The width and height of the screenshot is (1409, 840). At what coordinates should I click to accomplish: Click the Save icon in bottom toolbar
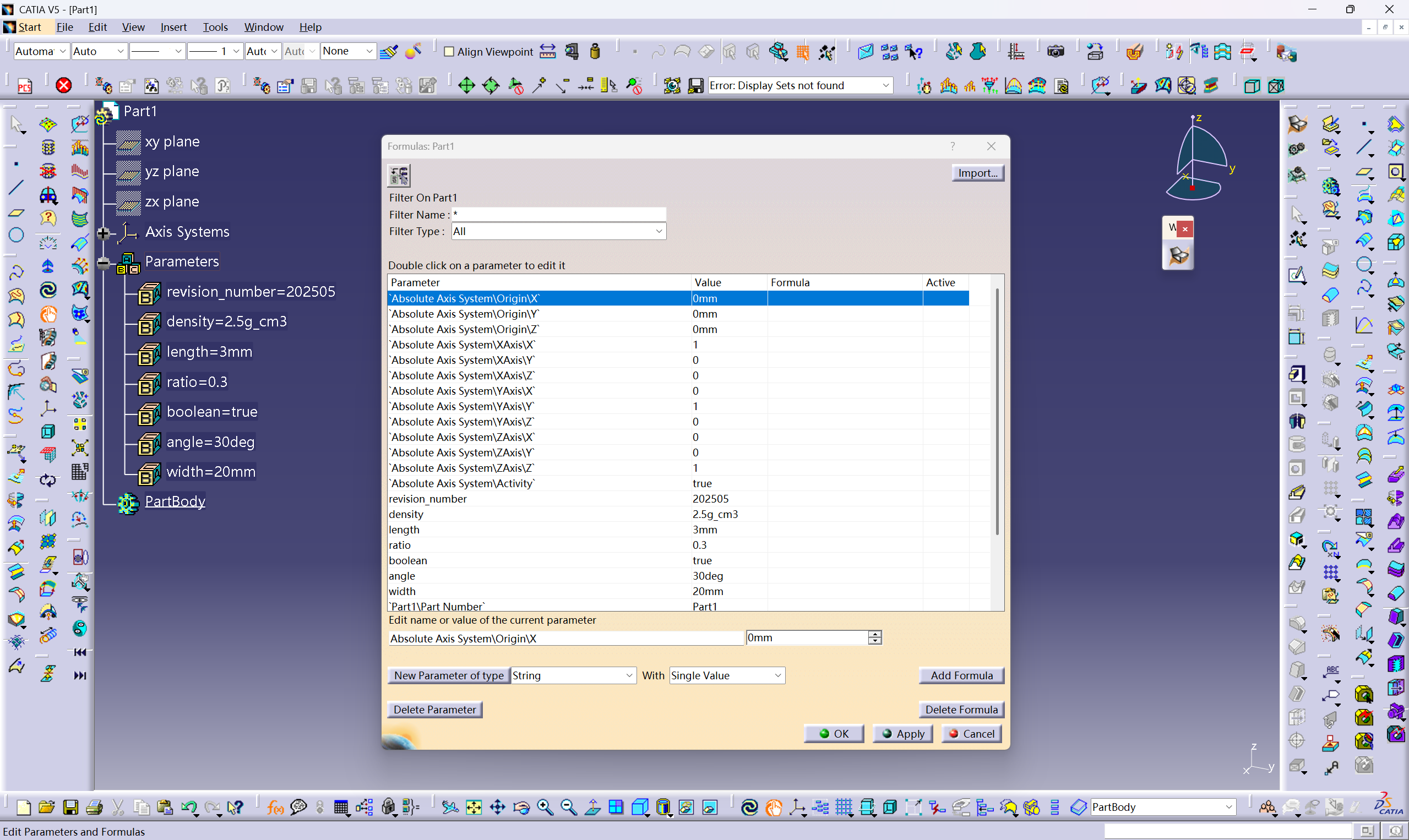(70, 807)
